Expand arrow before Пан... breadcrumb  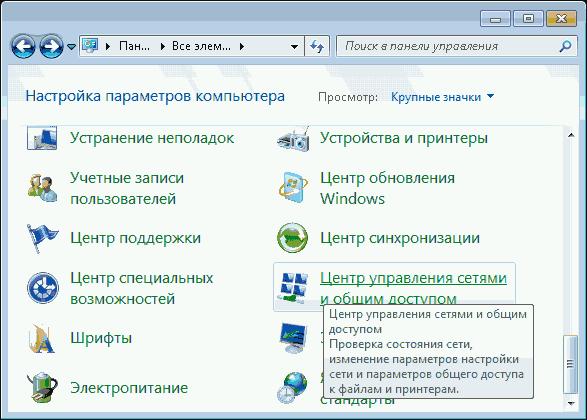click(108, 46)
